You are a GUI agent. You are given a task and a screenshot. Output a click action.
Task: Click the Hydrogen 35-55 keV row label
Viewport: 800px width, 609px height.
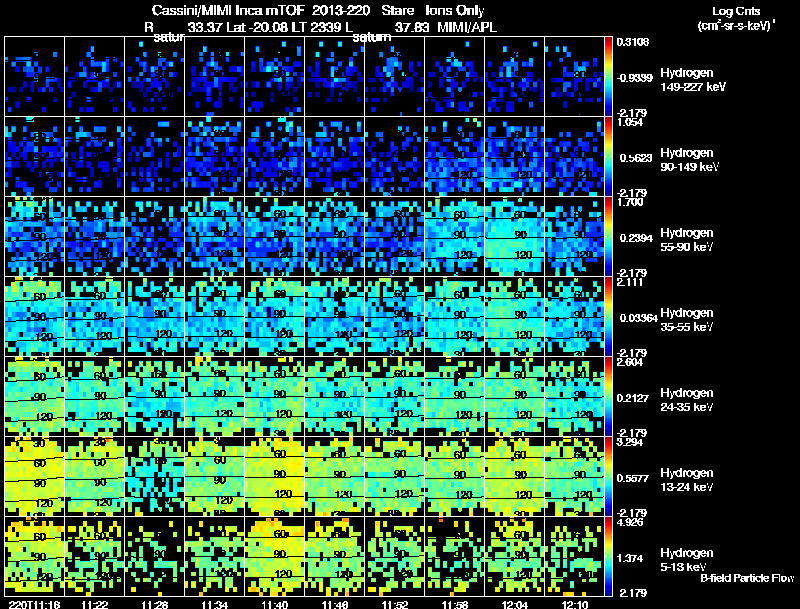(687, 320)
